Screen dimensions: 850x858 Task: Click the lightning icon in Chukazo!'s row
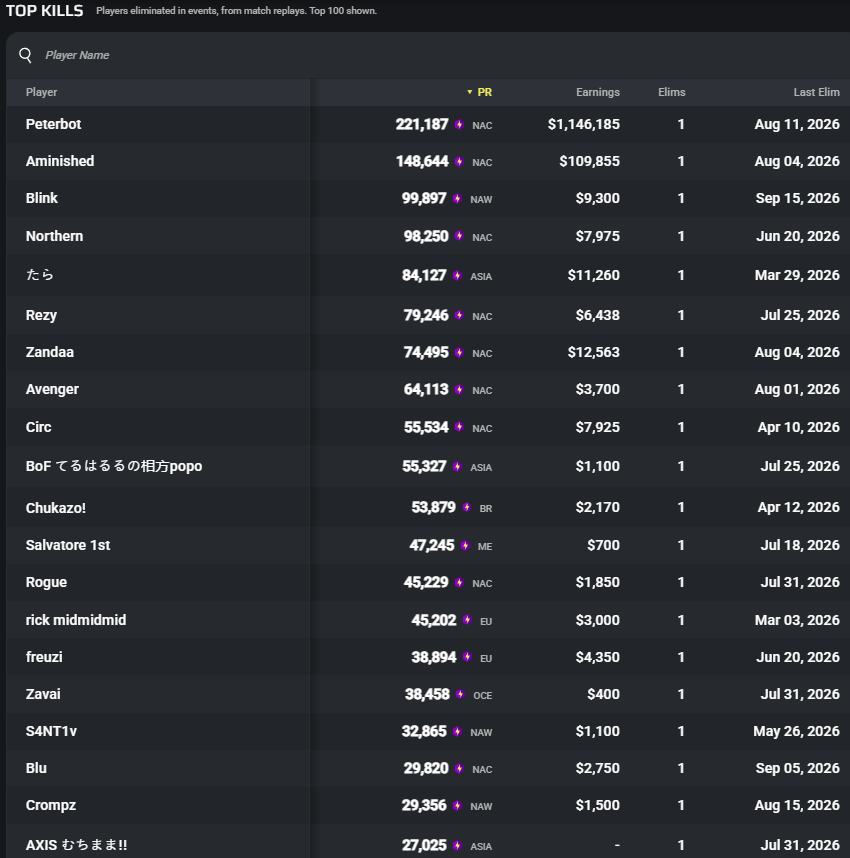[466, 507]
